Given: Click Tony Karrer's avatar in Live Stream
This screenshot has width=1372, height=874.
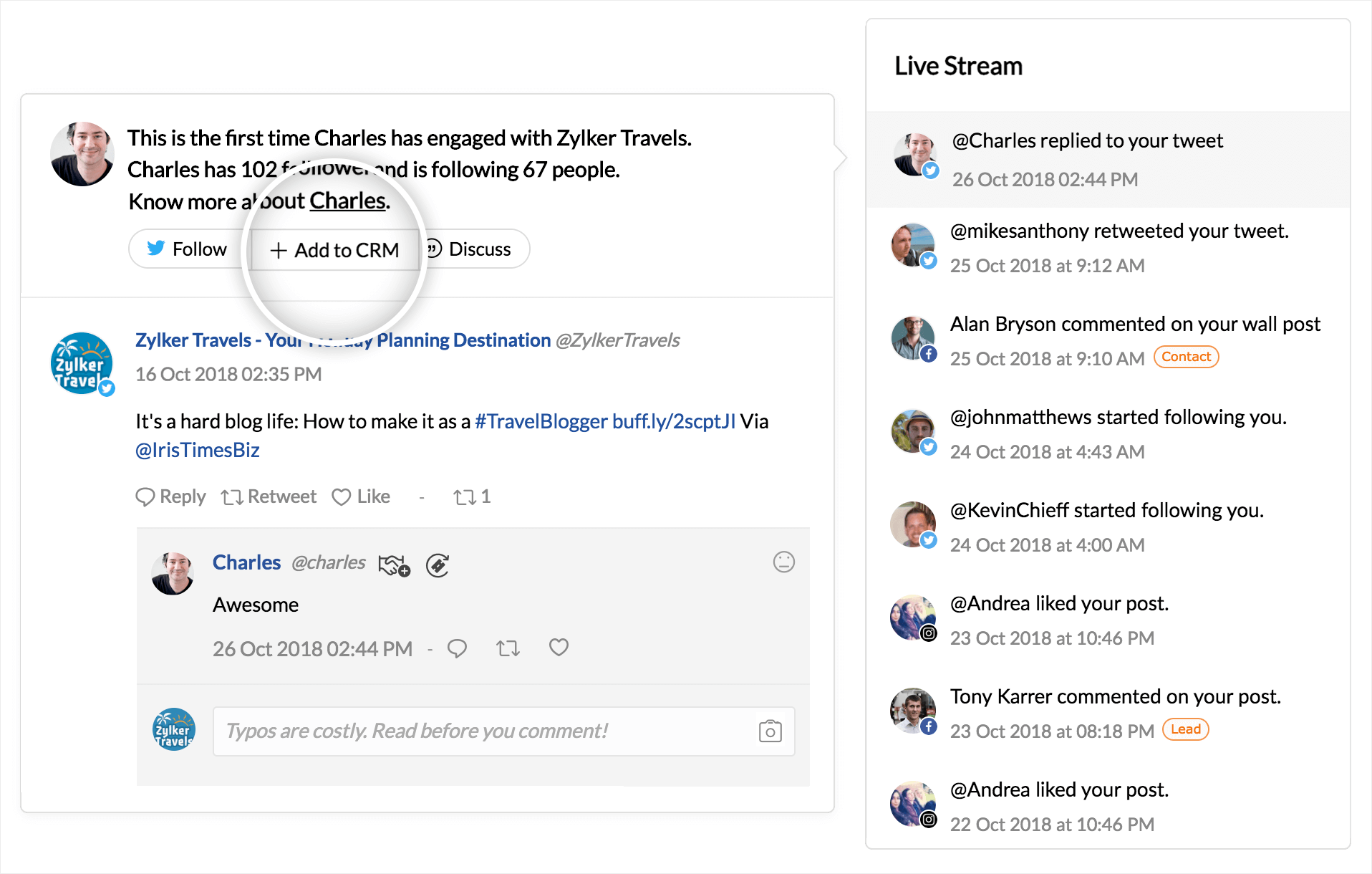Looking at the screenshot, I should (913, 711).
